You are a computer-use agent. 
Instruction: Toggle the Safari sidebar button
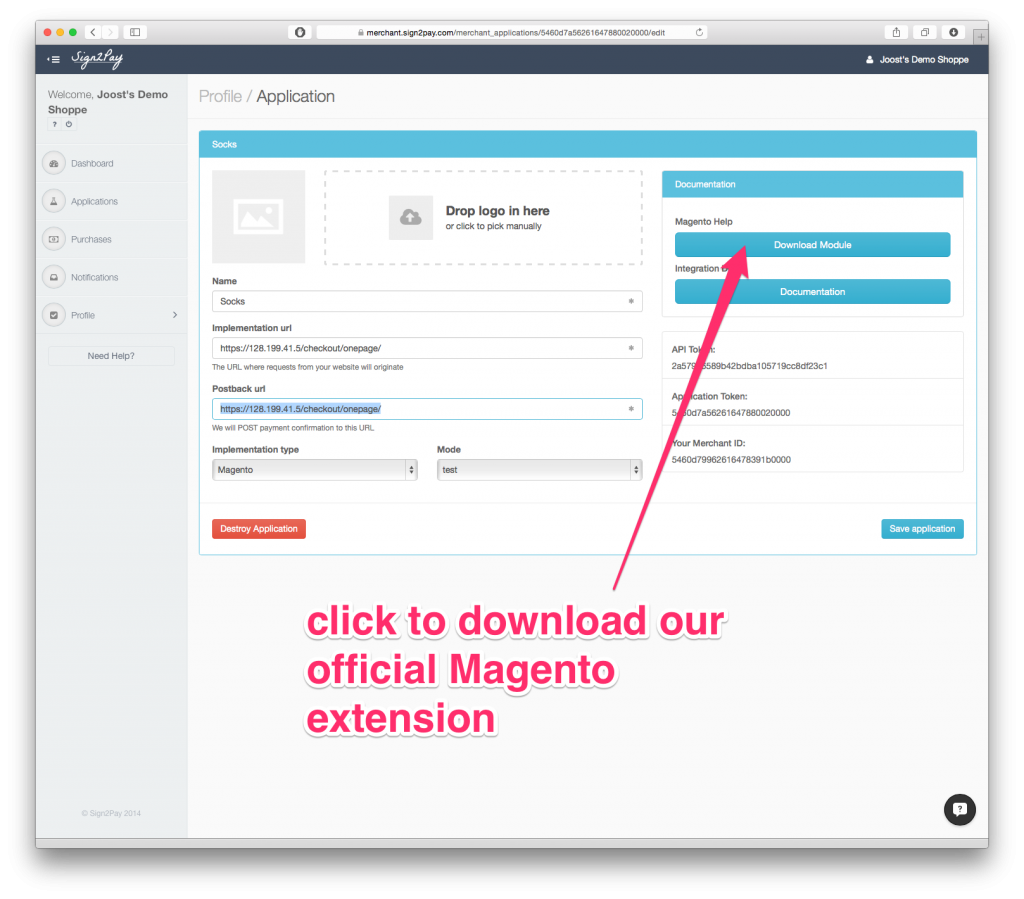pyautogui.click(x=135, y=32)
